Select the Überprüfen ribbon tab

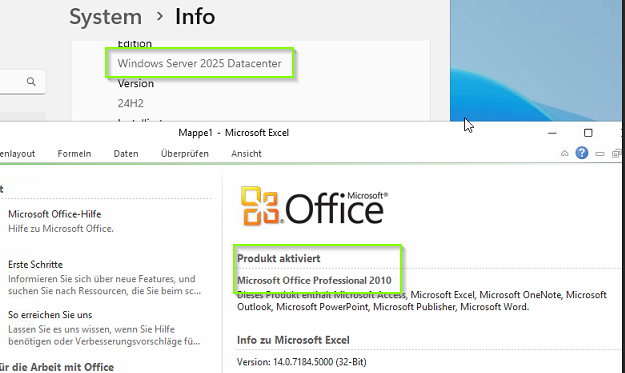(x=185, y=154)
